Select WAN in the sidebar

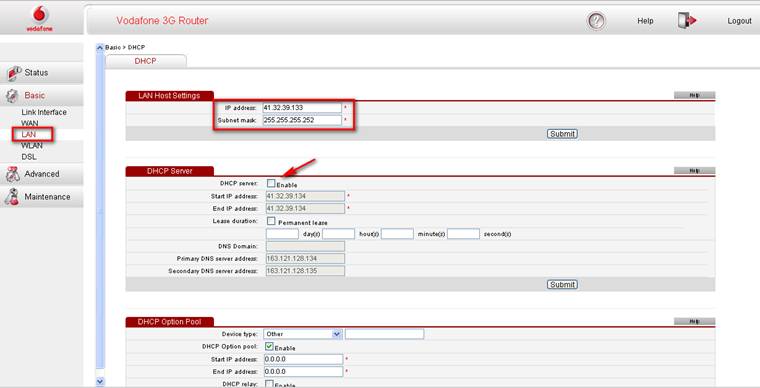click(30, 124)
